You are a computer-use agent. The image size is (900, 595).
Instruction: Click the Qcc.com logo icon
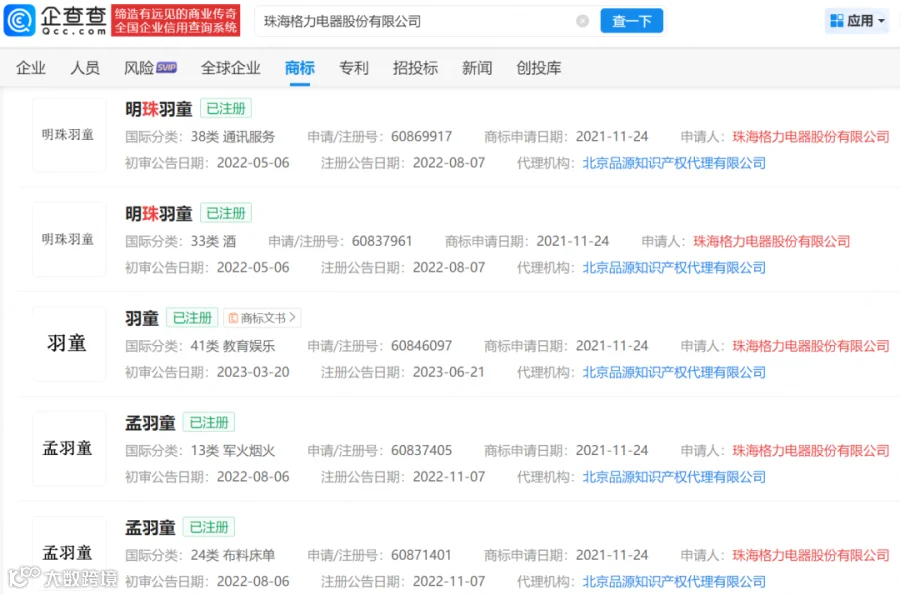[x=20, y=20]
